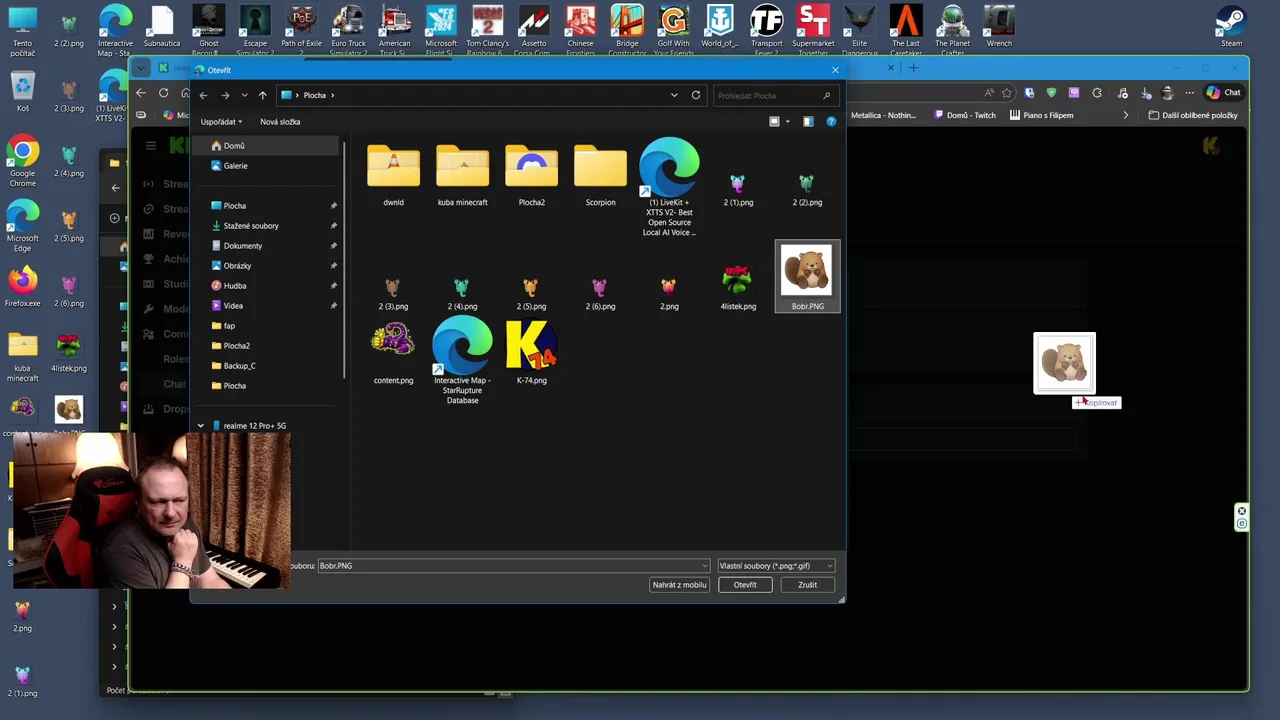1280x720 pixels.
Task: Change the view layout icon in dialog
Action: [774, 122]
